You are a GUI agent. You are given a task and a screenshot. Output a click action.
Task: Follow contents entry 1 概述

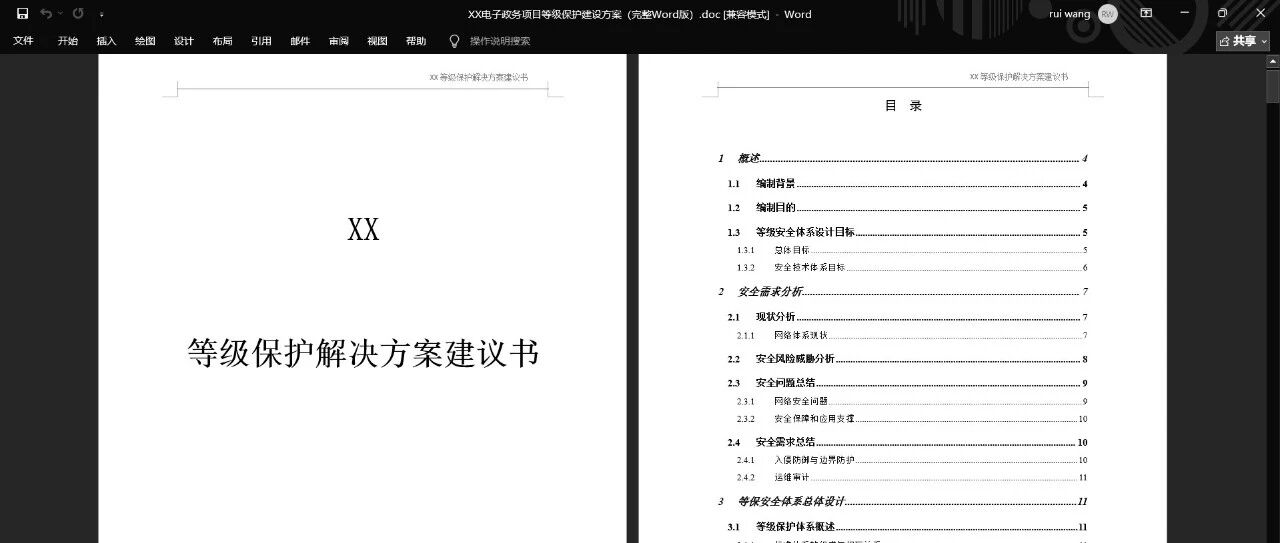click(x=902, y=159)
